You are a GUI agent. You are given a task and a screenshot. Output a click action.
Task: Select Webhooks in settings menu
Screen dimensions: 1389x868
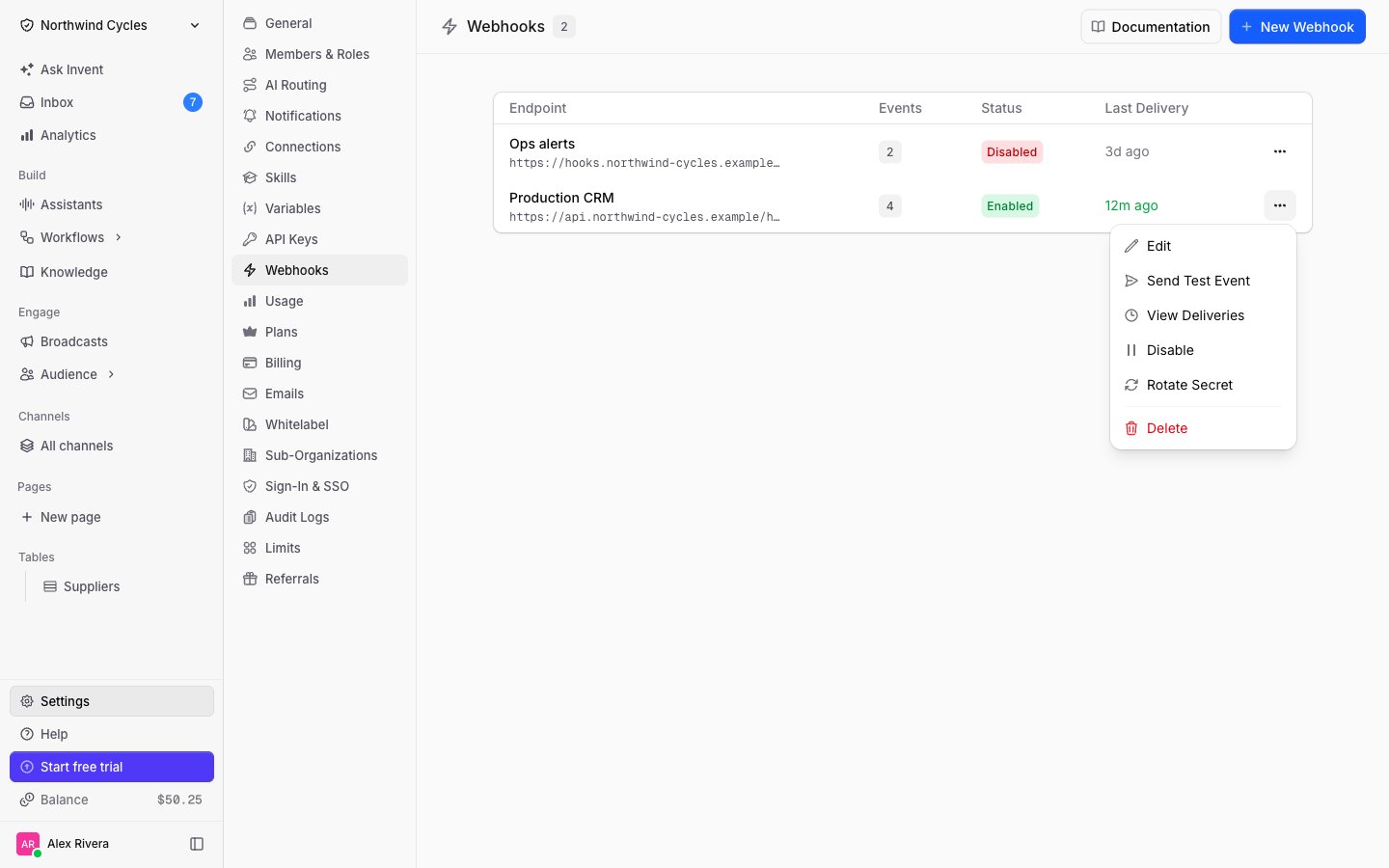pyautogui.click(x=319, y=270)
